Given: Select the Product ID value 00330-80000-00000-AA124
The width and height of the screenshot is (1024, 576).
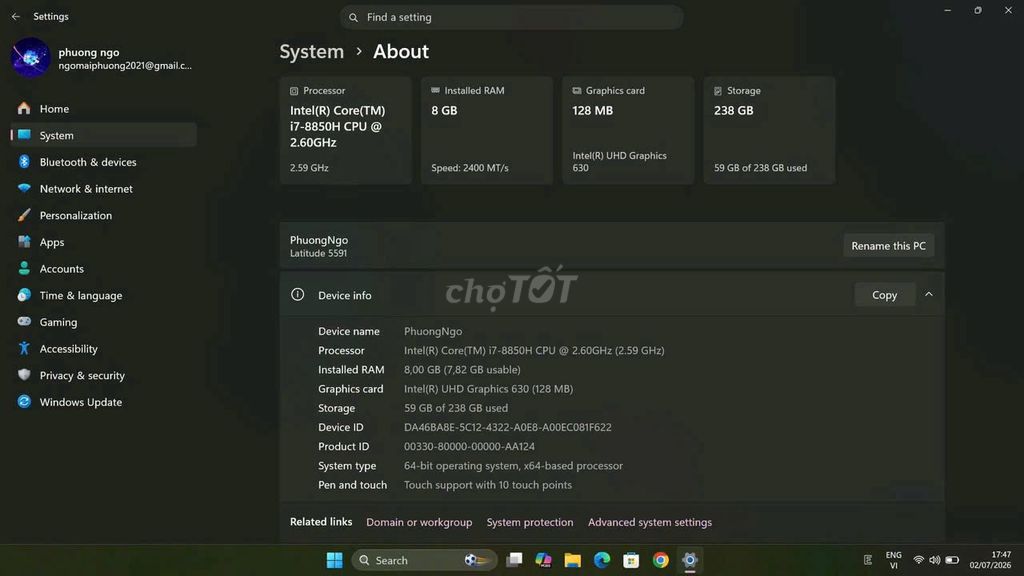Looking at the screenshot, I should [469, 447].
